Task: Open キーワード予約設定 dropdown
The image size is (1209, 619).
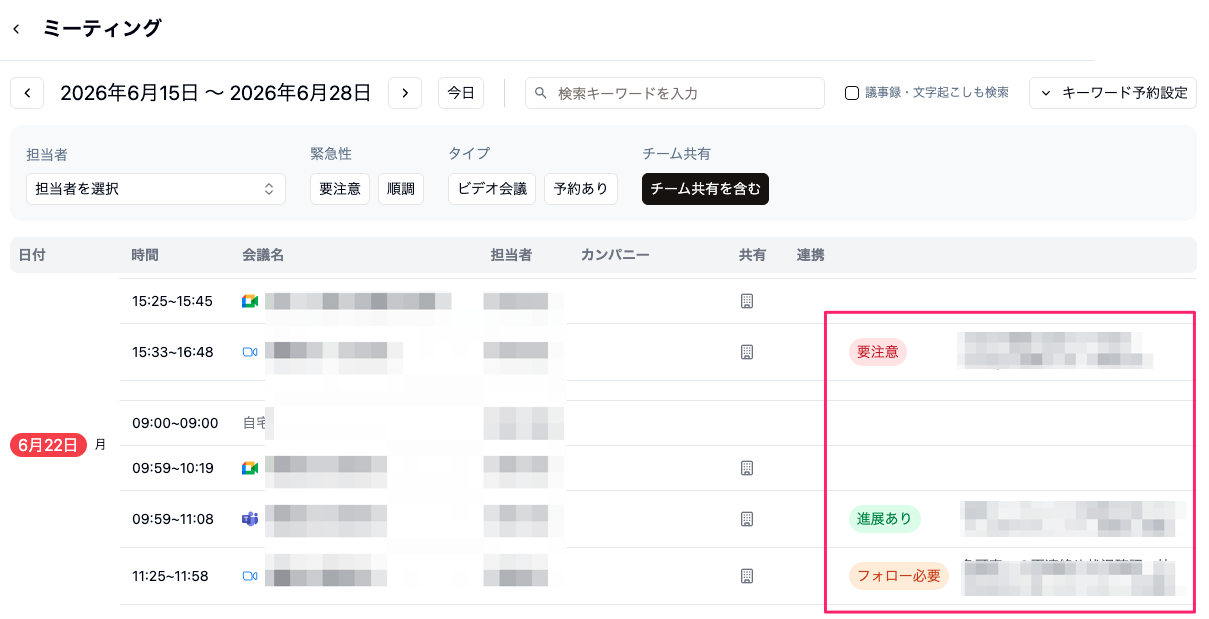Action: (1113, 93)
